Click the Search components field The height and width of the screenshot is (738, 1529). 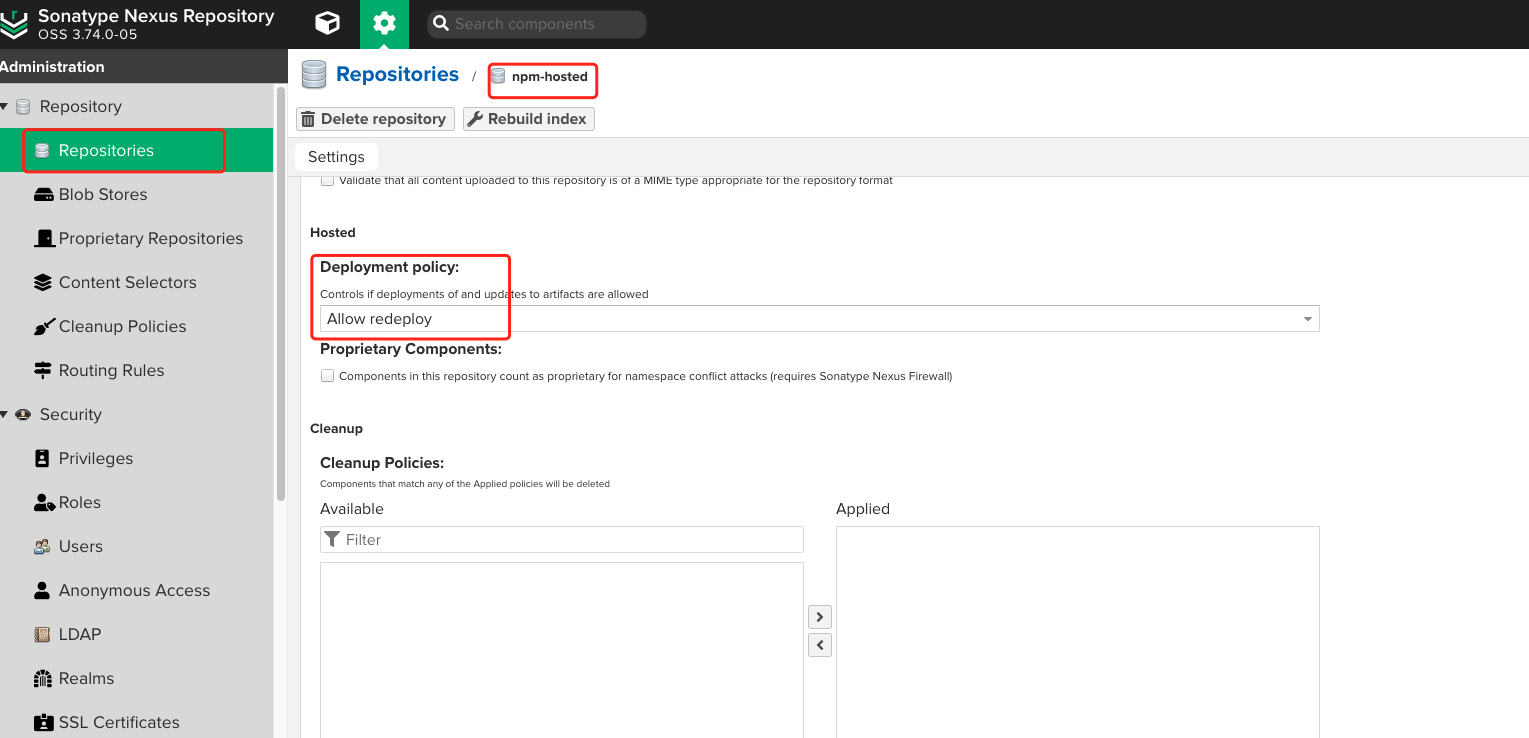coord(537,24)
